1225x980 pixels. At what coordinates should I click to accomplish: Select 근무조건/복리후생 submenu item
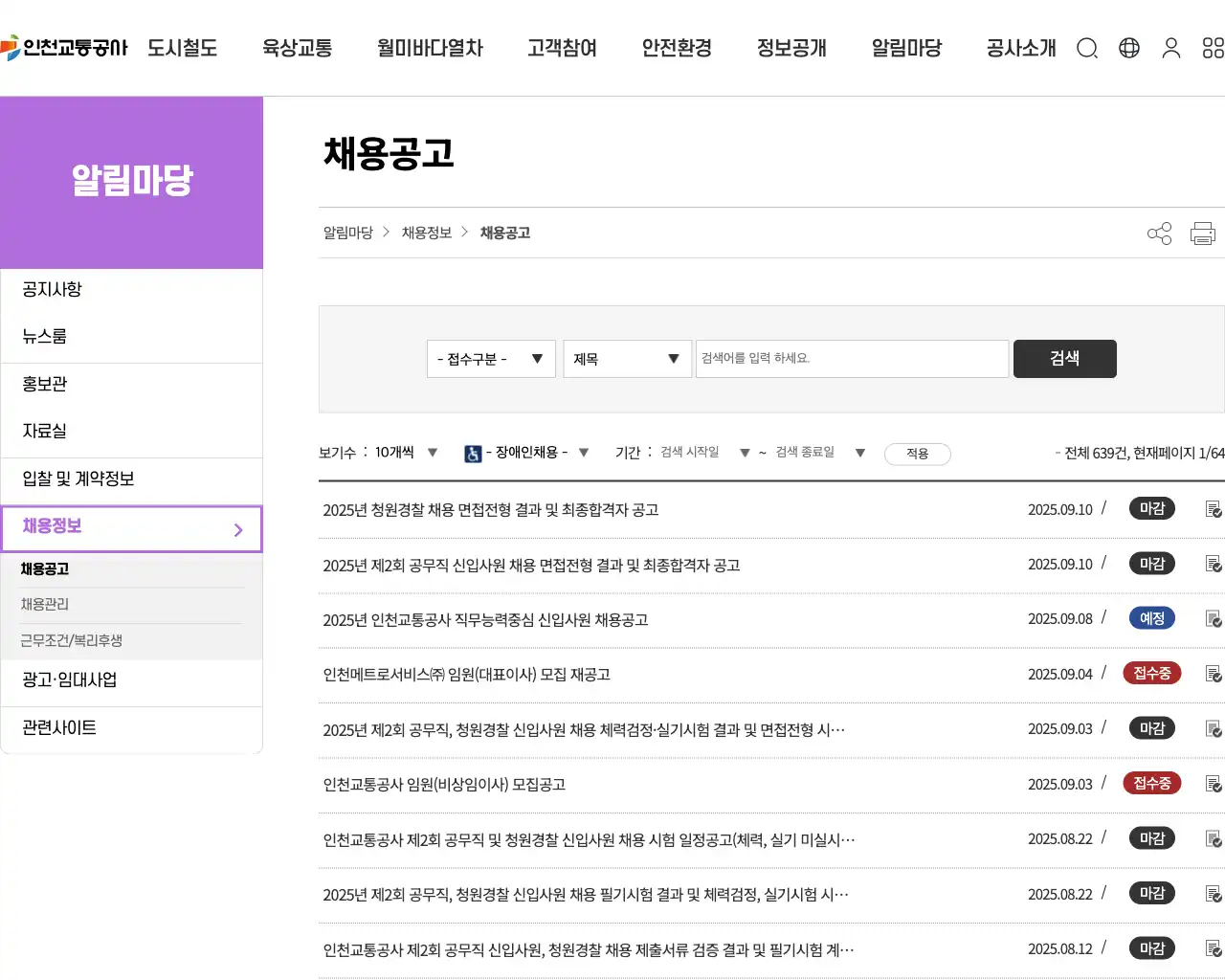(x=72, y=641)
